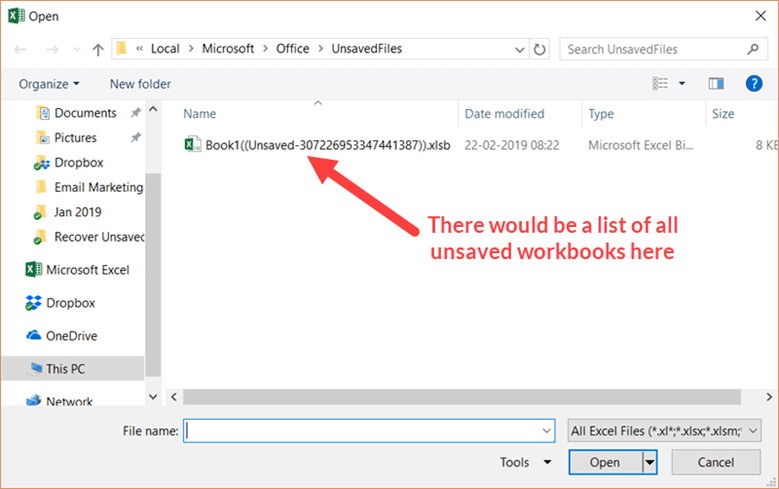Select Microsoft Excel in navigation pane

point(78,270)
